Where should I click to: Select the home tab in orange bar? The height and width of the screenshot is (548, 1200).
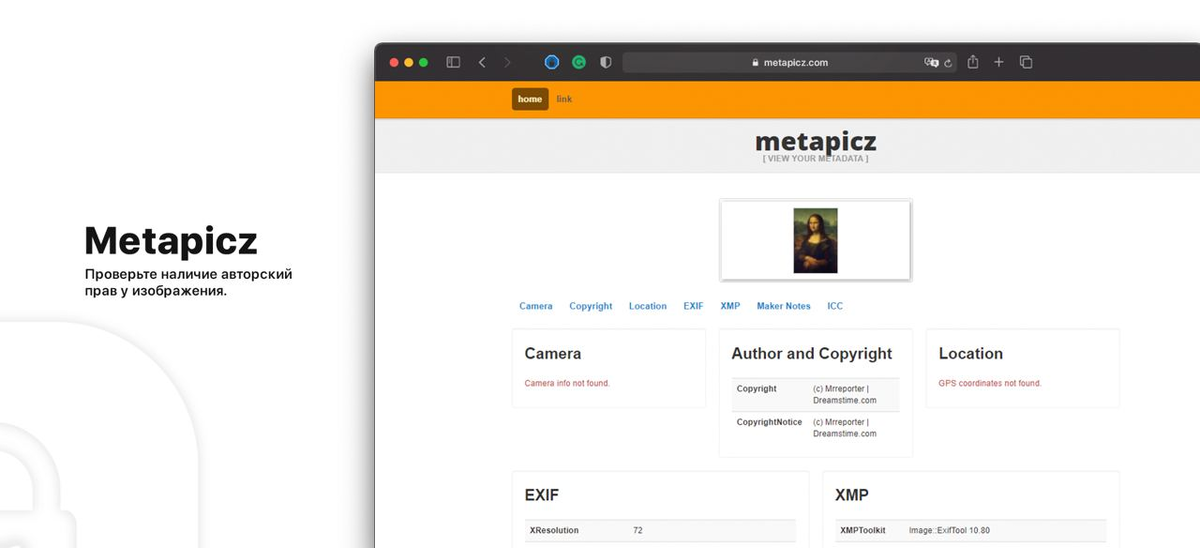530,99
